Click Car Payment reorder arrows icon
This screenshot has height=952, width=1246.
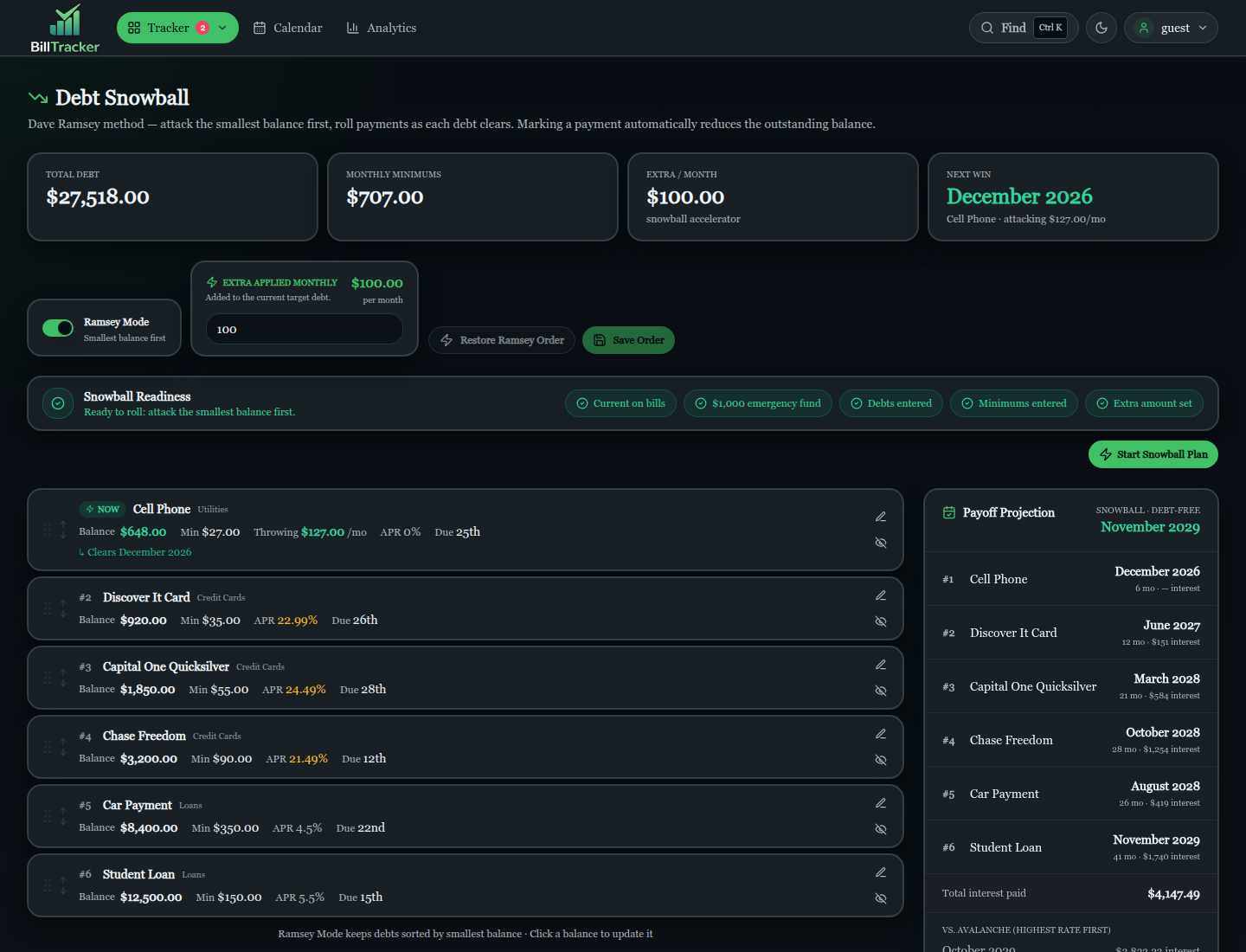click(x=63, y=816)
